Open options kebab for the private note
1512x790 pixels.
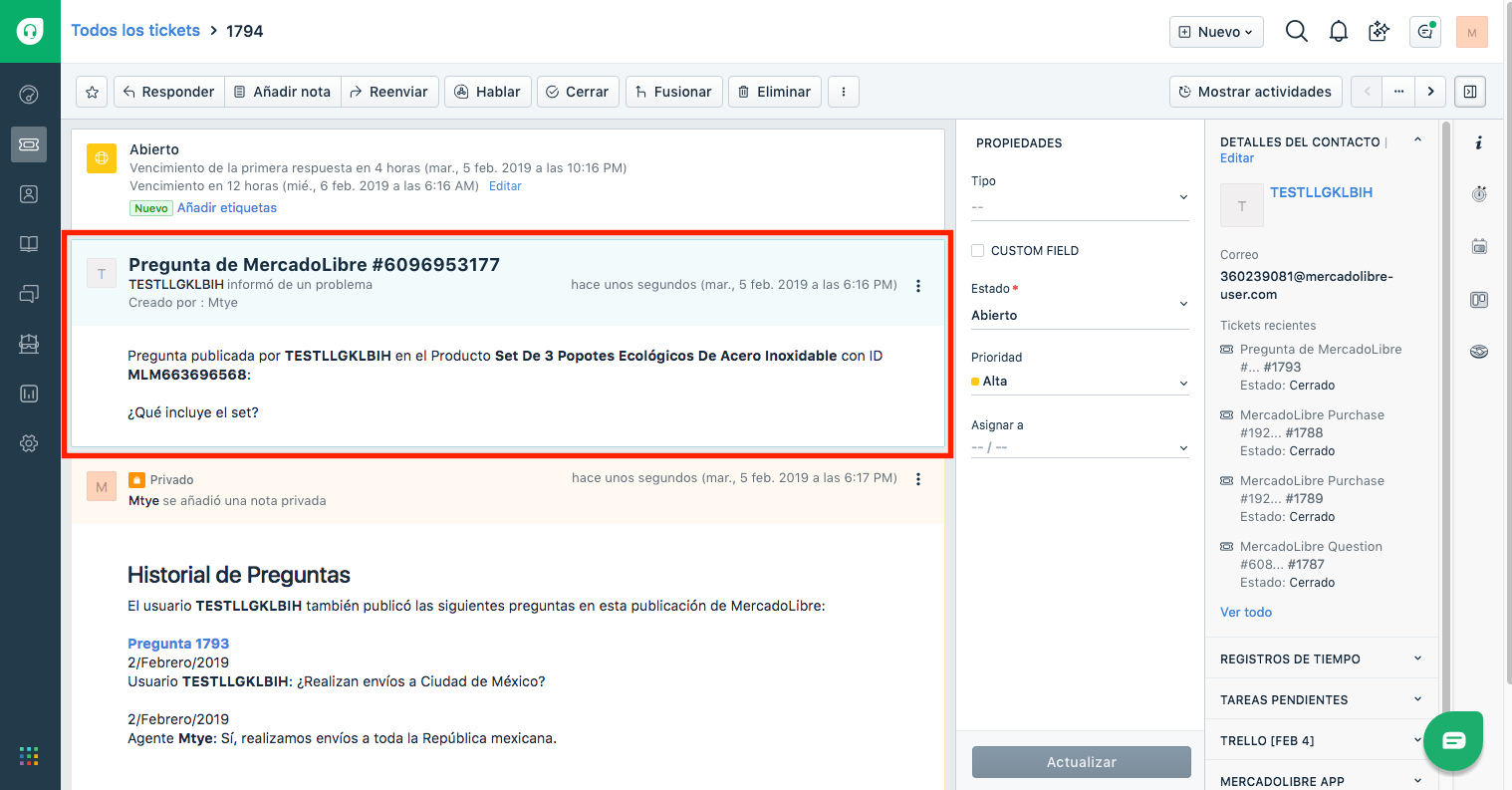(x=917, y=479)
